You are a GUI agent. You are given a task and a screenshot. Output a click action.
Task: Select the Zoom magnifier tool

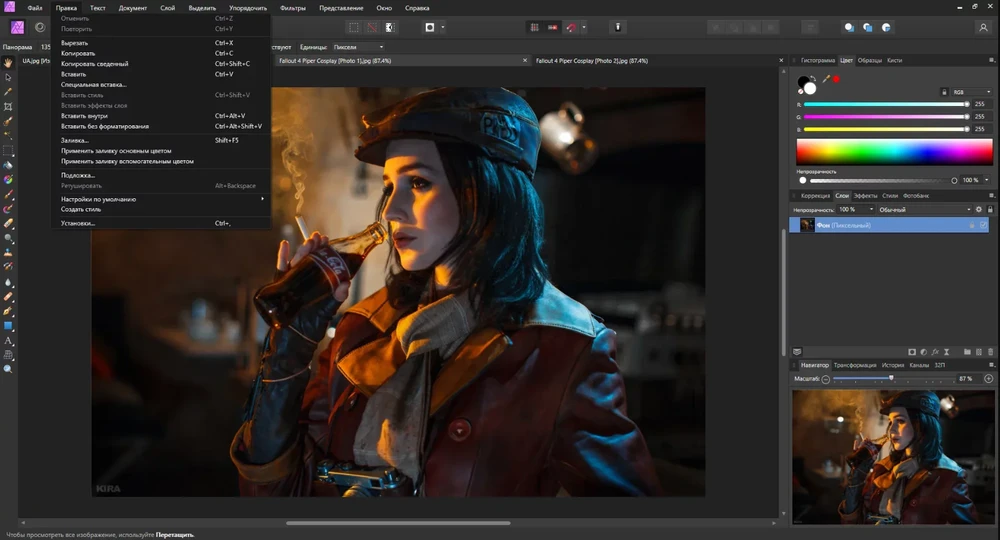[x=8, y=370]
